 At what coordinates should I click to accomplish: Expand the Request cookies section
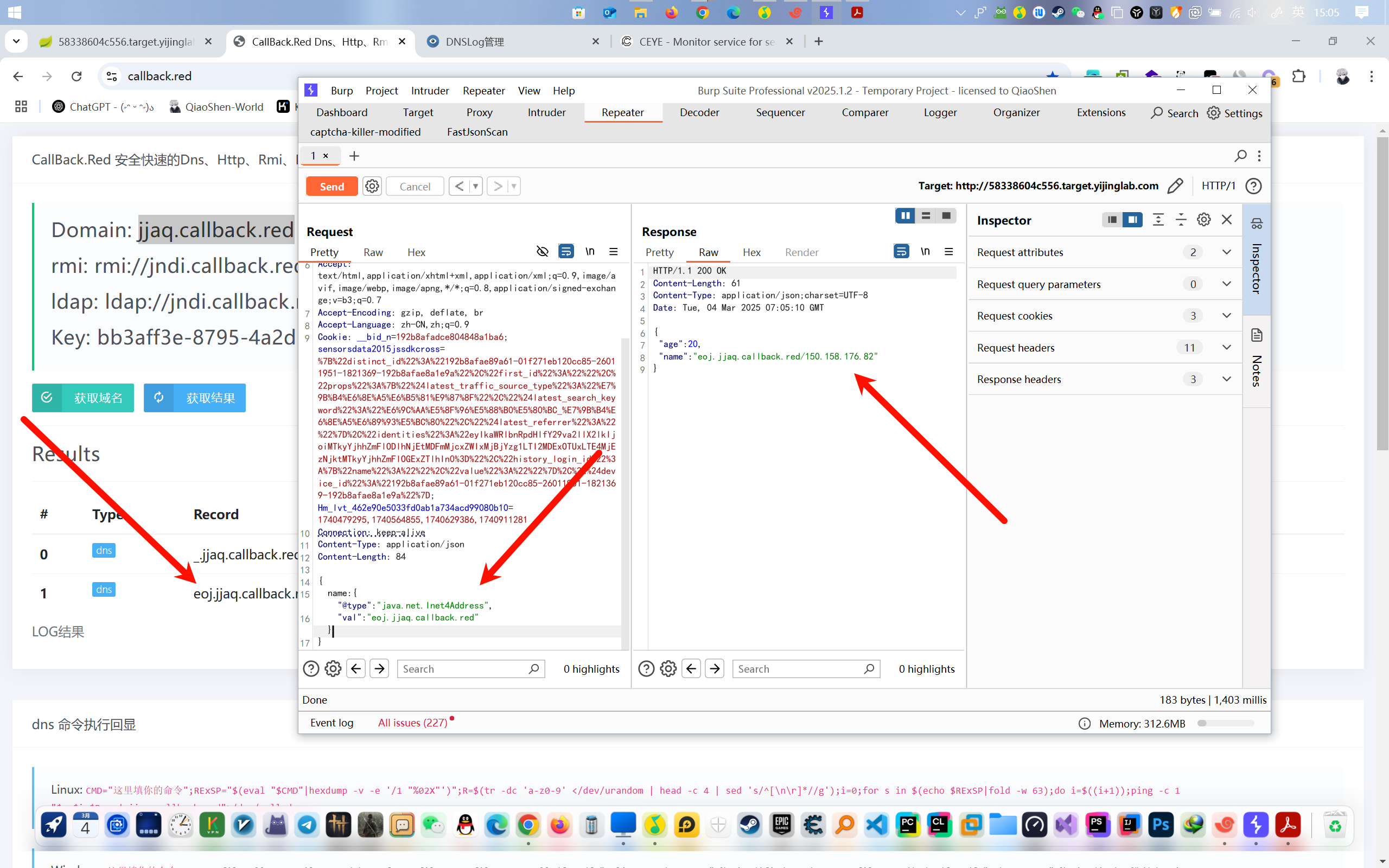[x=1227, y=316]
